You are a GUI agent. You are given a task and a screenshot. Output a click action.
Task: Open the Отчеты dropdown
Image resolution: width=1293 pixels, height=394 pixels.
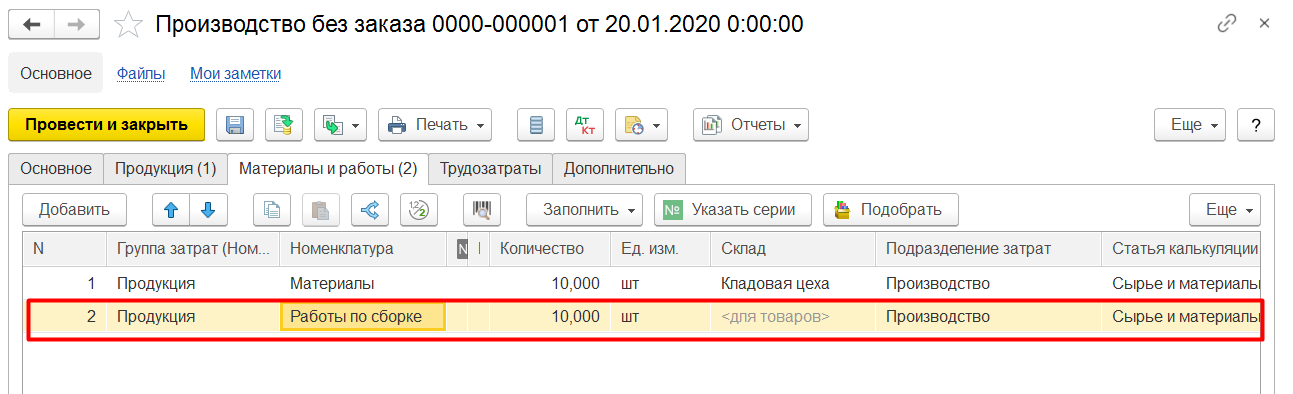click(x=751, y=125)
